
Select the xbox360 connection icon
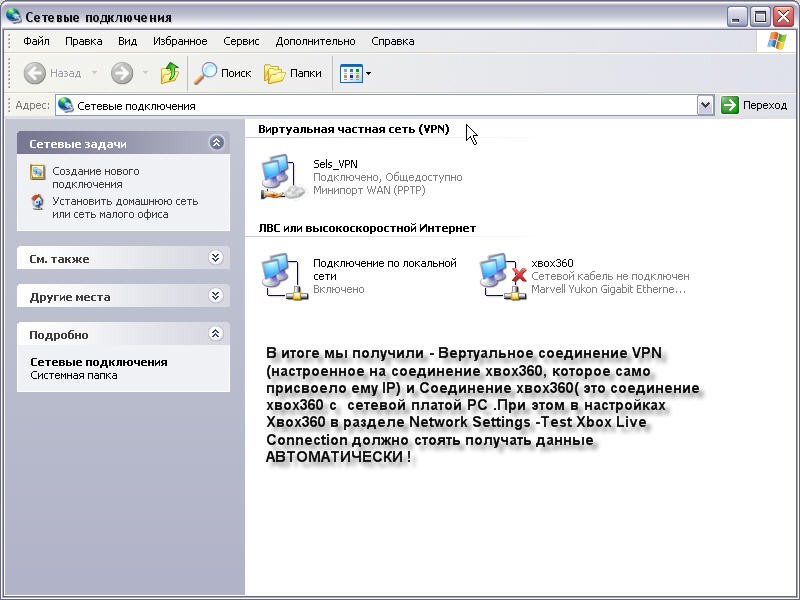pos(503,276)
